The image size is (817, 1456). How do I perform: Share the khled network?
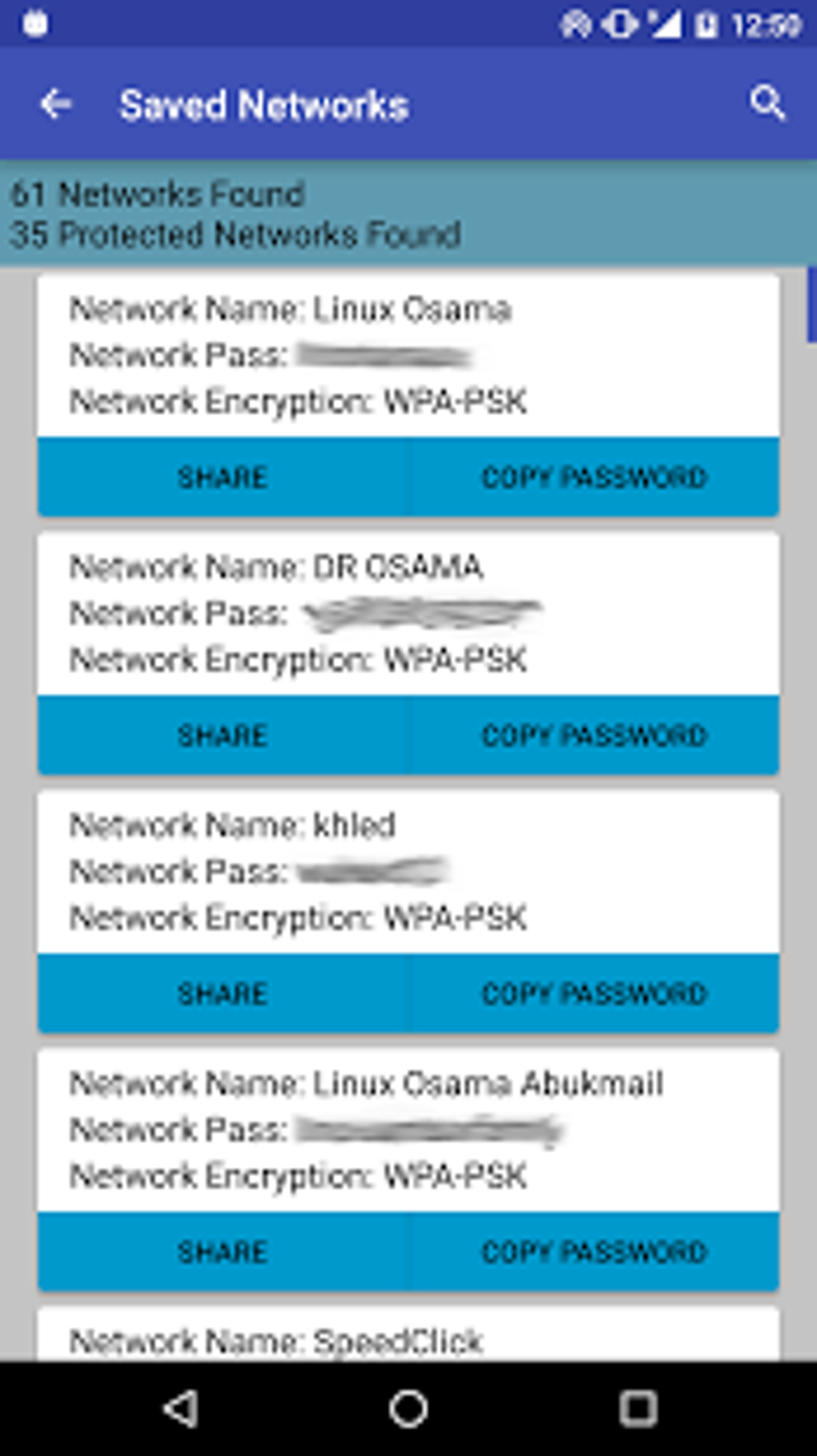223,994
